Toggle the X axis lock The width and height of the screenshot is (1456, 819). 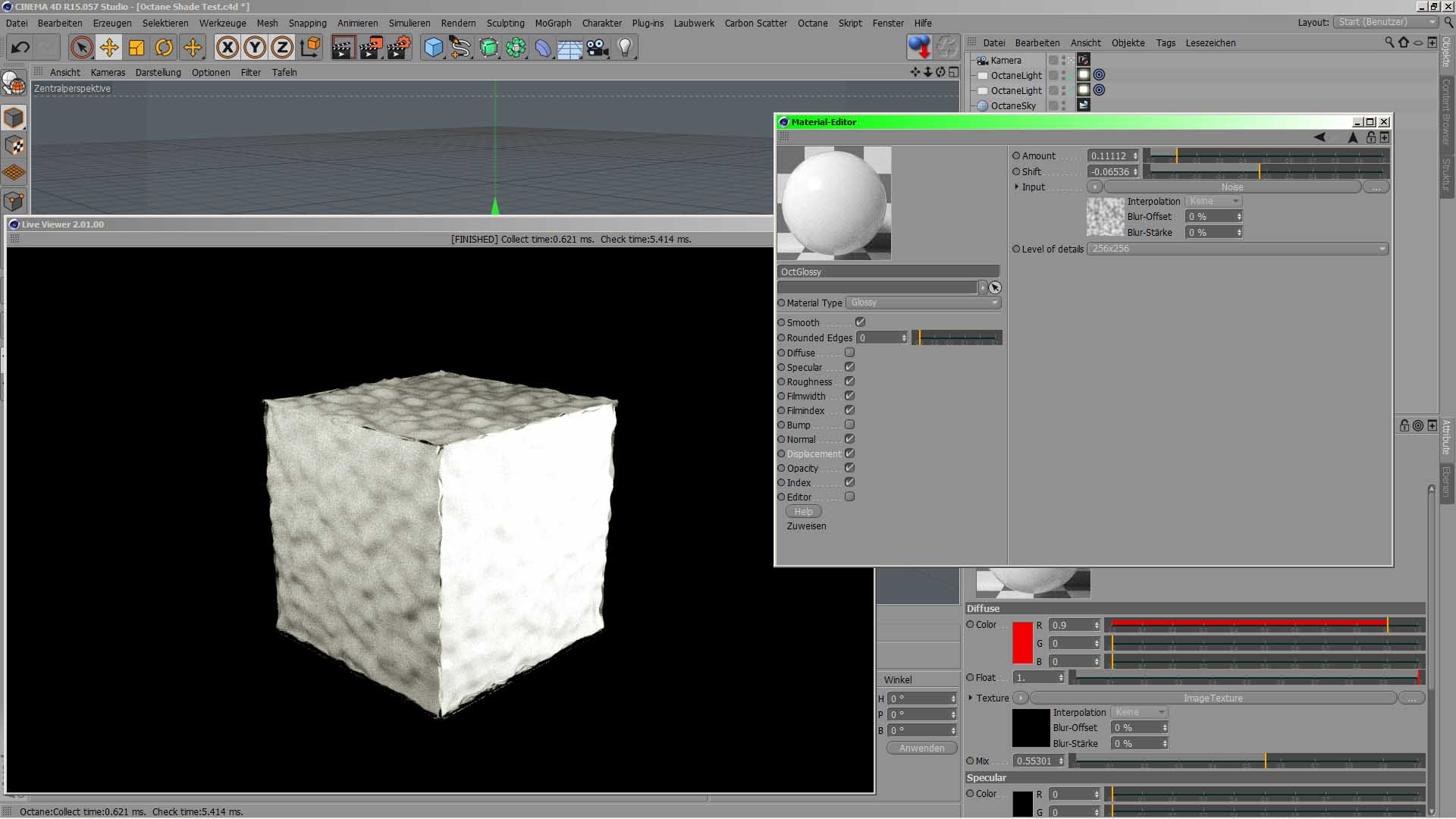coord(227,48)
